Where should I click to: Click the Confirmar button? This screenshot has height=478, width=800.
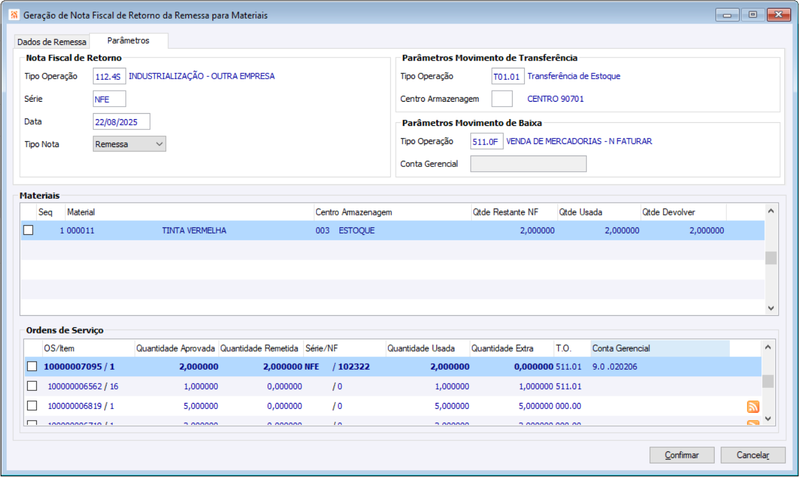click(x=682, y=455)
